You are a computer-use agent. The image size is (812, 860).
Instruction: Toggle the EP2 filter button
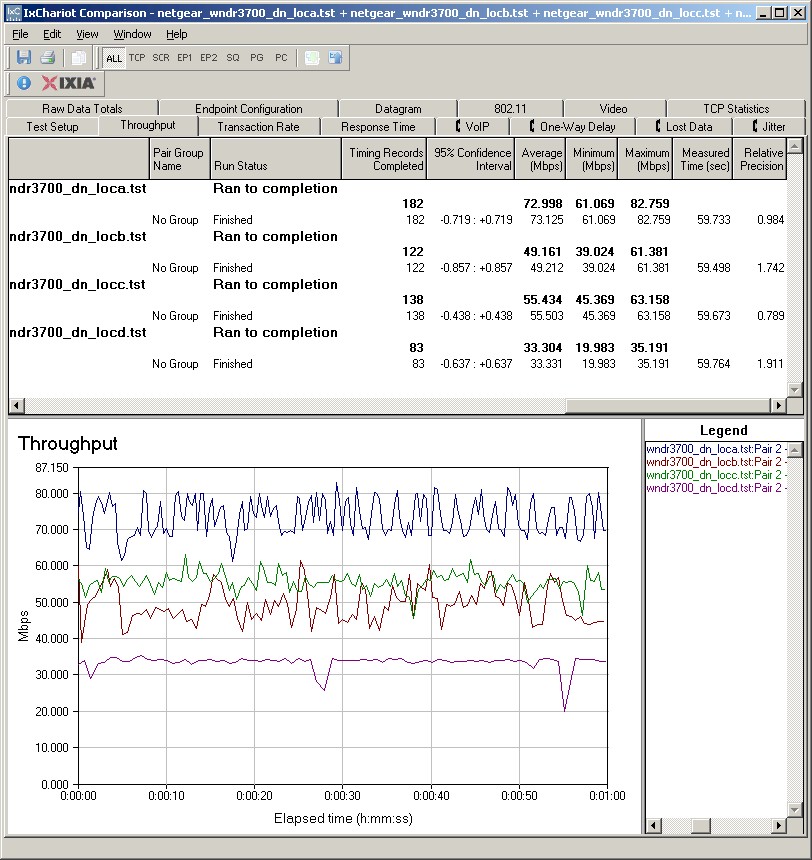click(209, 58)
